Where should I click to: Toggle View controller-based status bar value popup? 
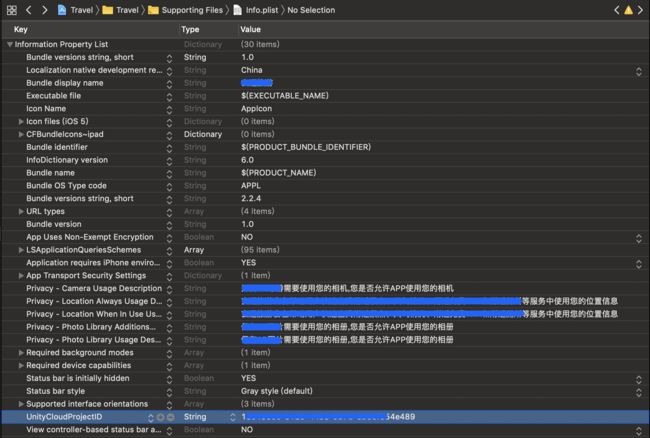point(639,431)
